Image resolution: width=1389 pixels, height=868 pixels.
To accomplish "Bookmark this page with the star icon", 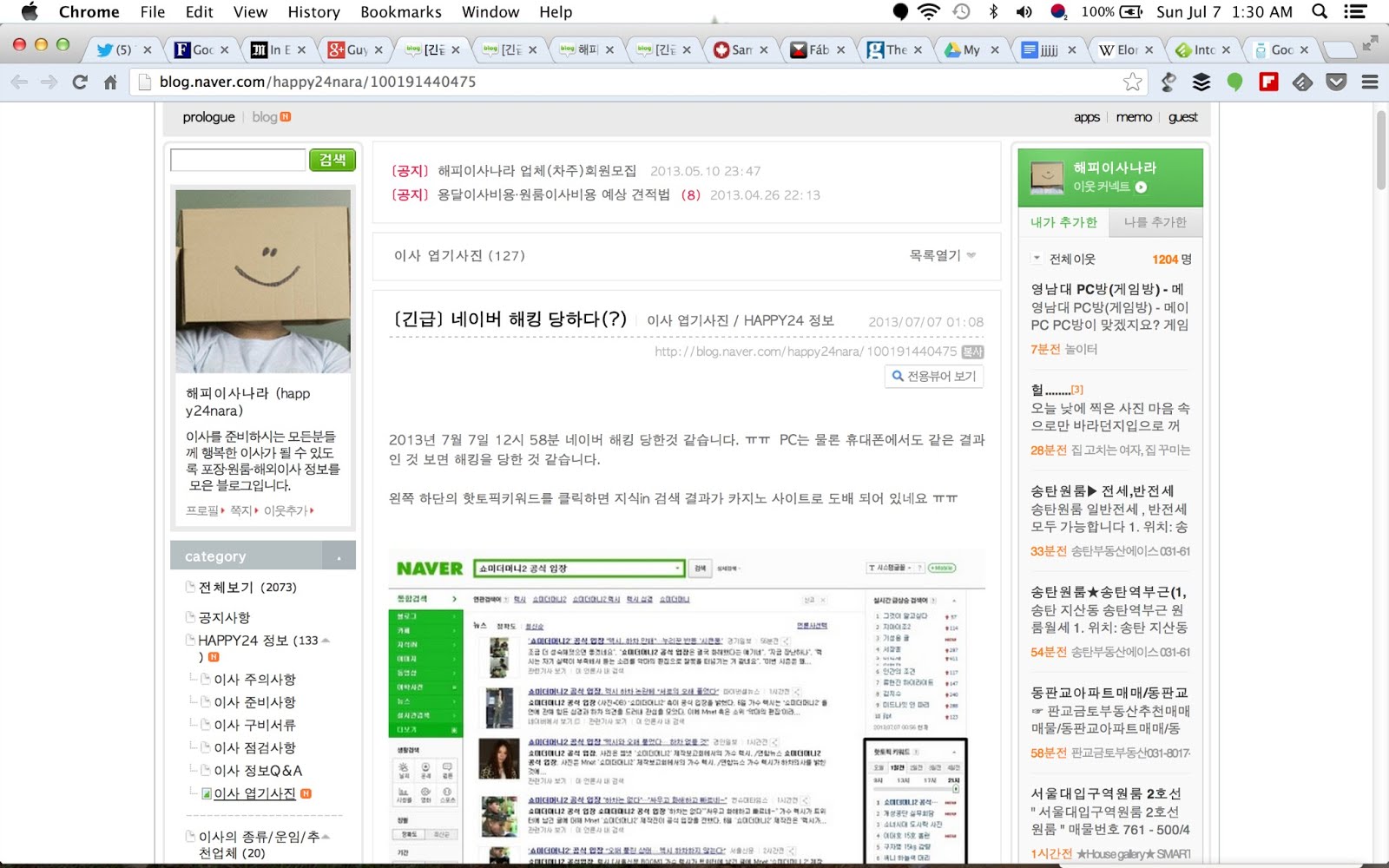I will tap(1132, 82).
